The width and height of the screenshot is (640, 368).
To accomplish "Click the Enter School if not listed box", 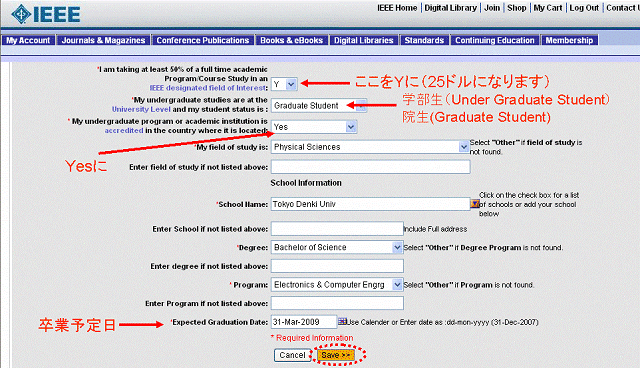I will [x=337, y=229].
